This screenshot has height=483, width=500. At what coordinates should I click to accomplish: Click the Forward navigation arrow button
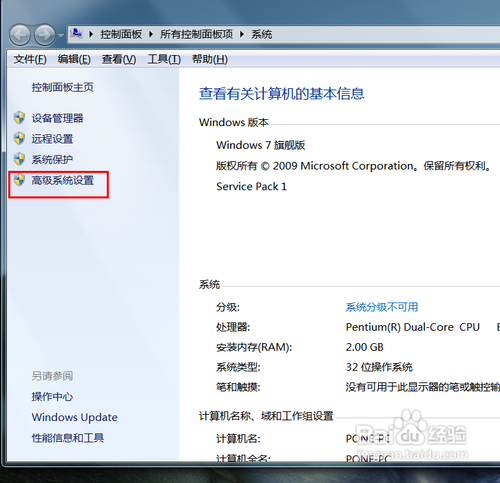[45, 35]
